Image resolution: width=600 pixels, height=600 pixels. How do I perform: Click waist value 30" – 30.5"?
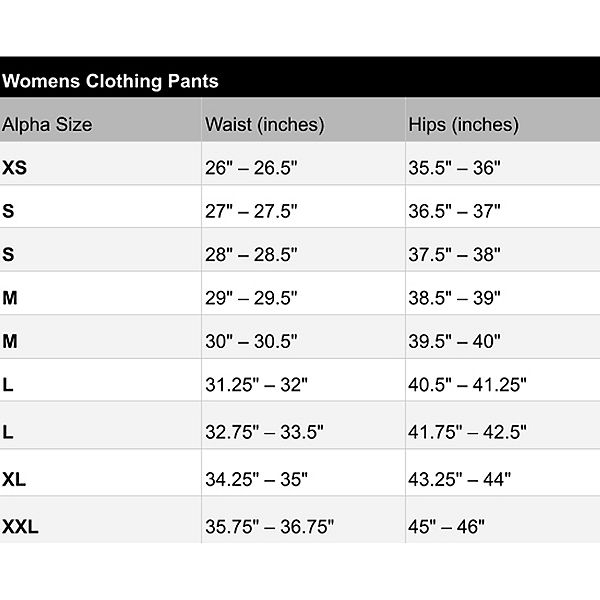pos(251,341)
